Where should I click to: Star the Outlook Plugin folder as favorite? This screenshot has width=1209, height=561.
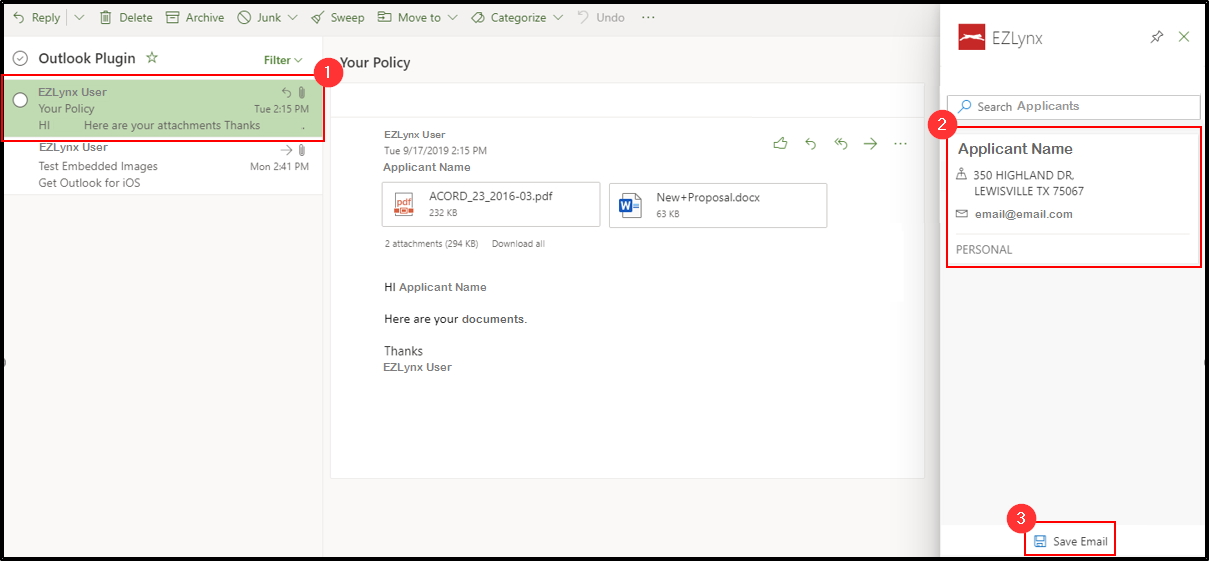152,58
